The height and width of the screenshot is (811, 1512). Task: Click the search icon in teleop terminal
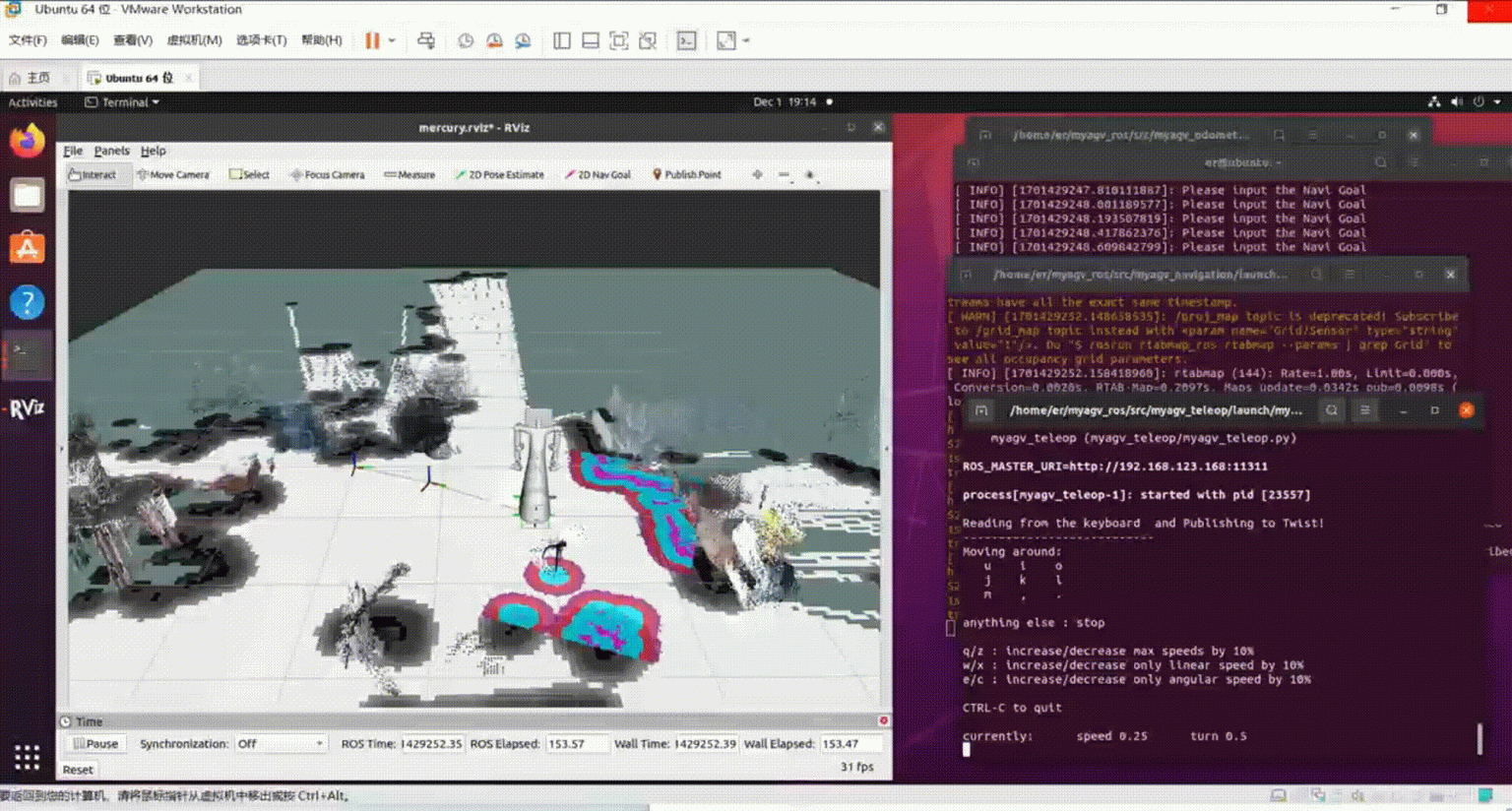pyautogui.click(x=1331, y=410)
